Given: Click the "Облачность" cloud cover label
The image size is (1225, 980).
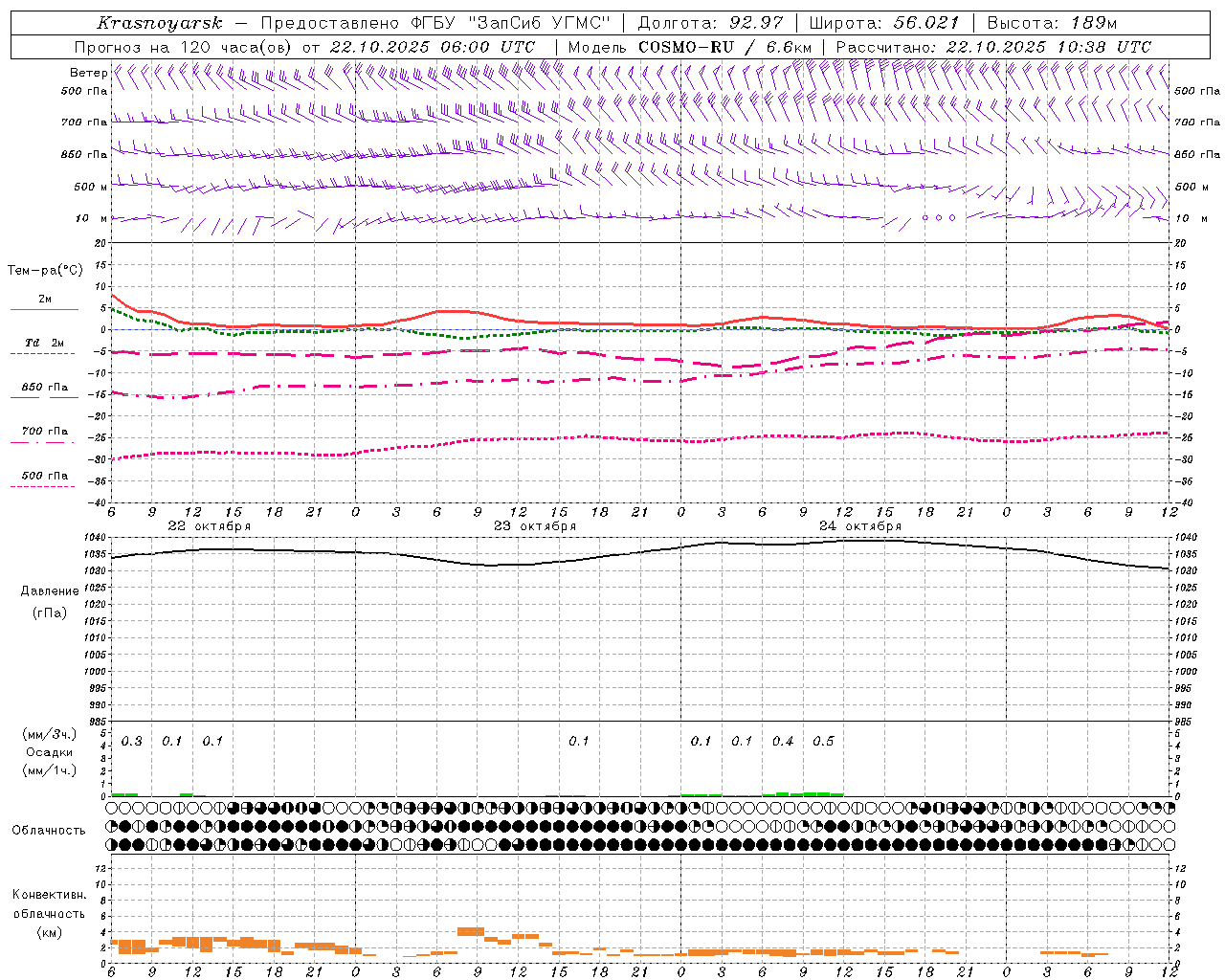Looking at the screenshot, I should click(49, 831).
